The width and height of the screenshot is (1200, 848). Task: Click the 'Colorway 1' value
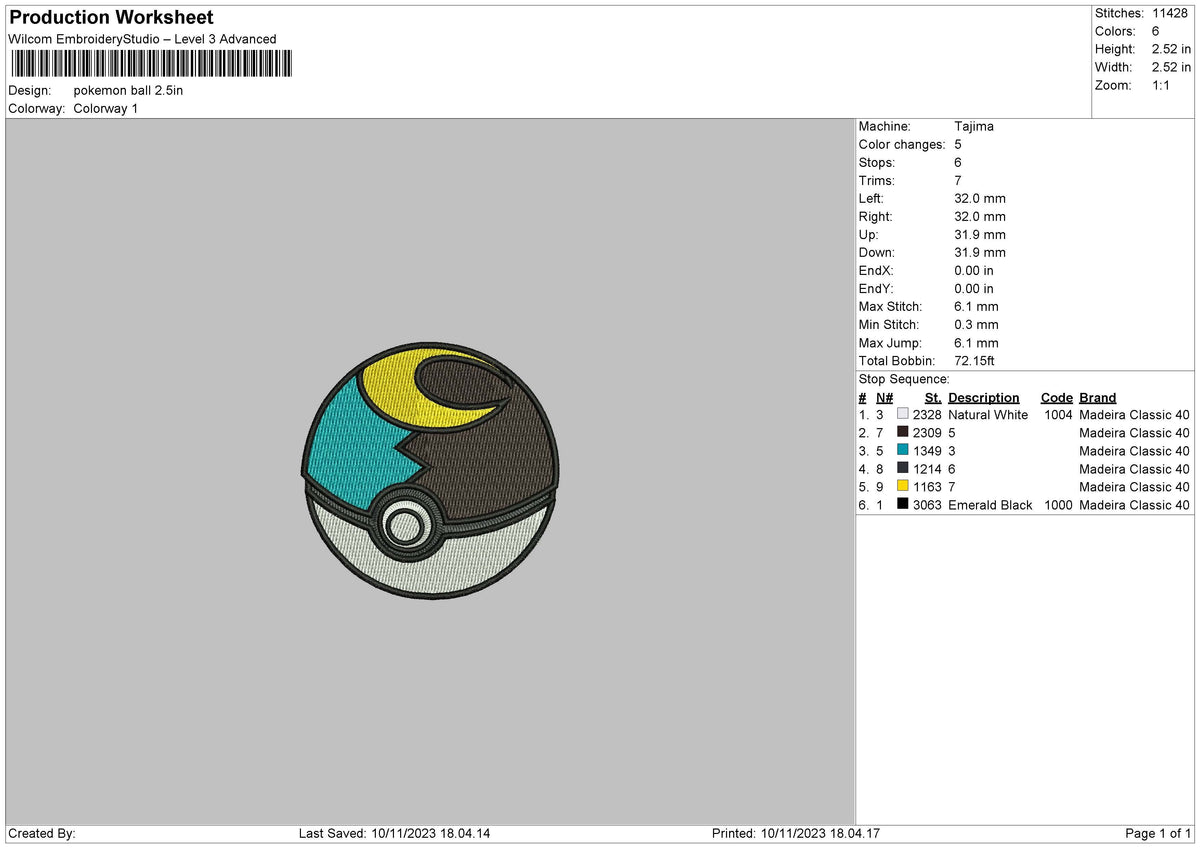106,108
